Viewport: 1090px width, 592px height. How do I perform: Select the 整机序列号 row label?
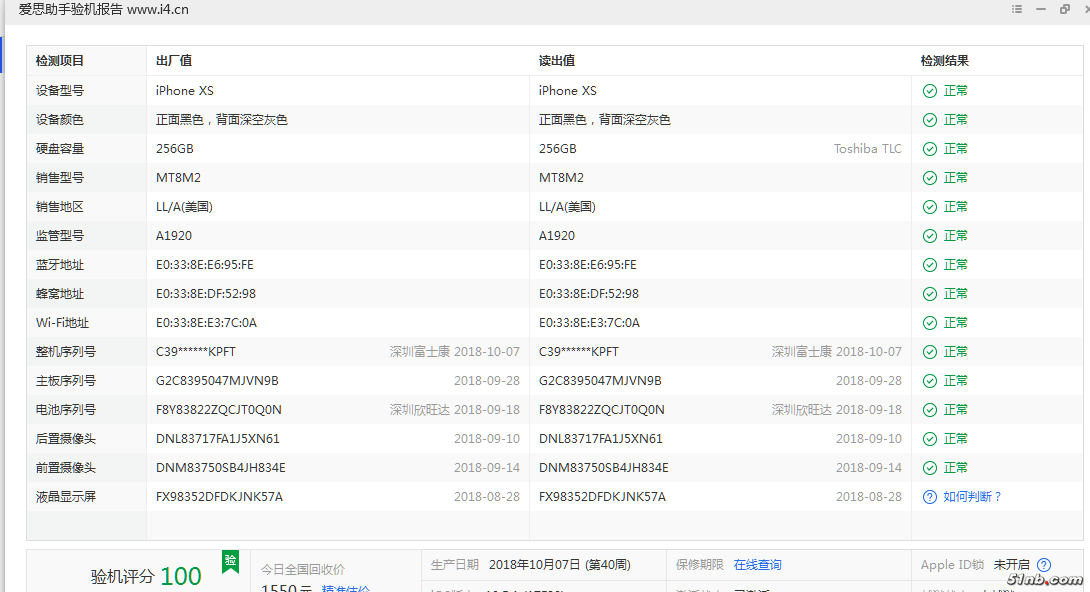(x=66, y=352)
